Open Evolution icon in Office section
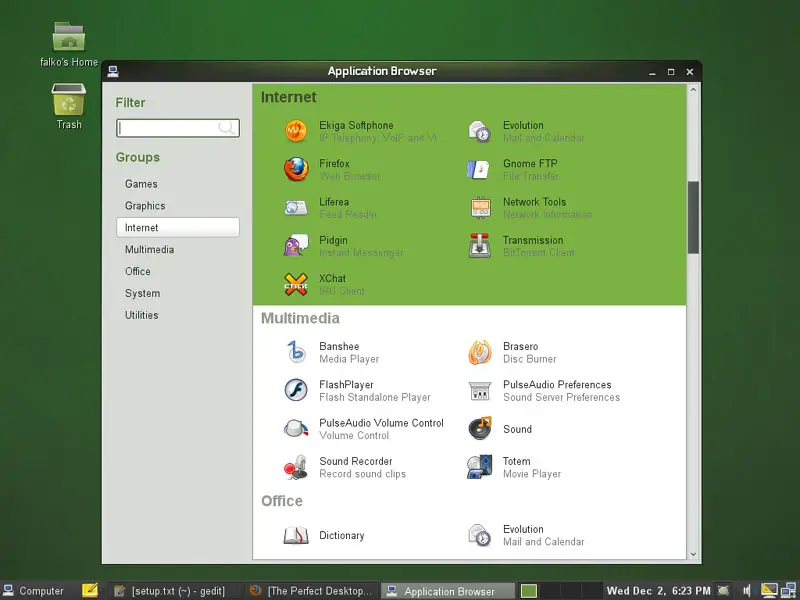The height and width of the screenshot is (600, 800). pos(480,535)
